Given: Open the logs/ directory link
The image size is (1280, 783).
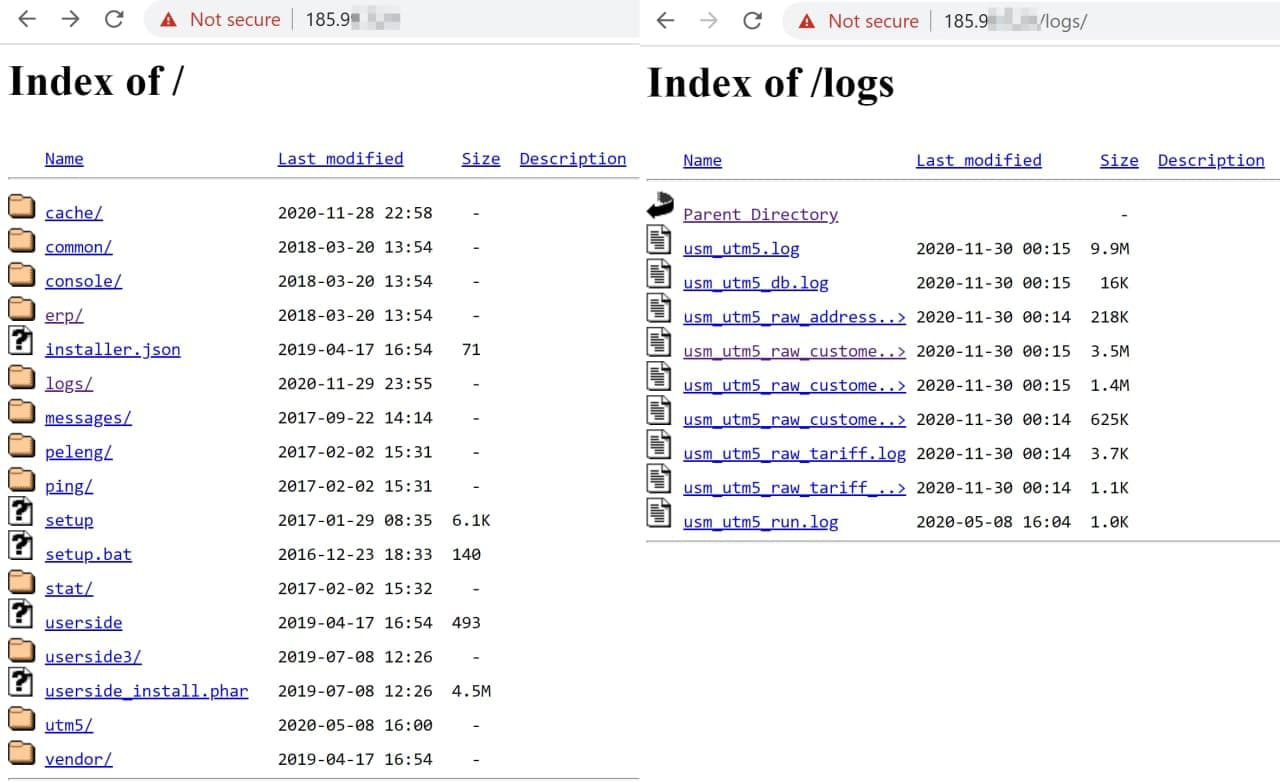Looking at the screenshot, I should pos(69,383).
